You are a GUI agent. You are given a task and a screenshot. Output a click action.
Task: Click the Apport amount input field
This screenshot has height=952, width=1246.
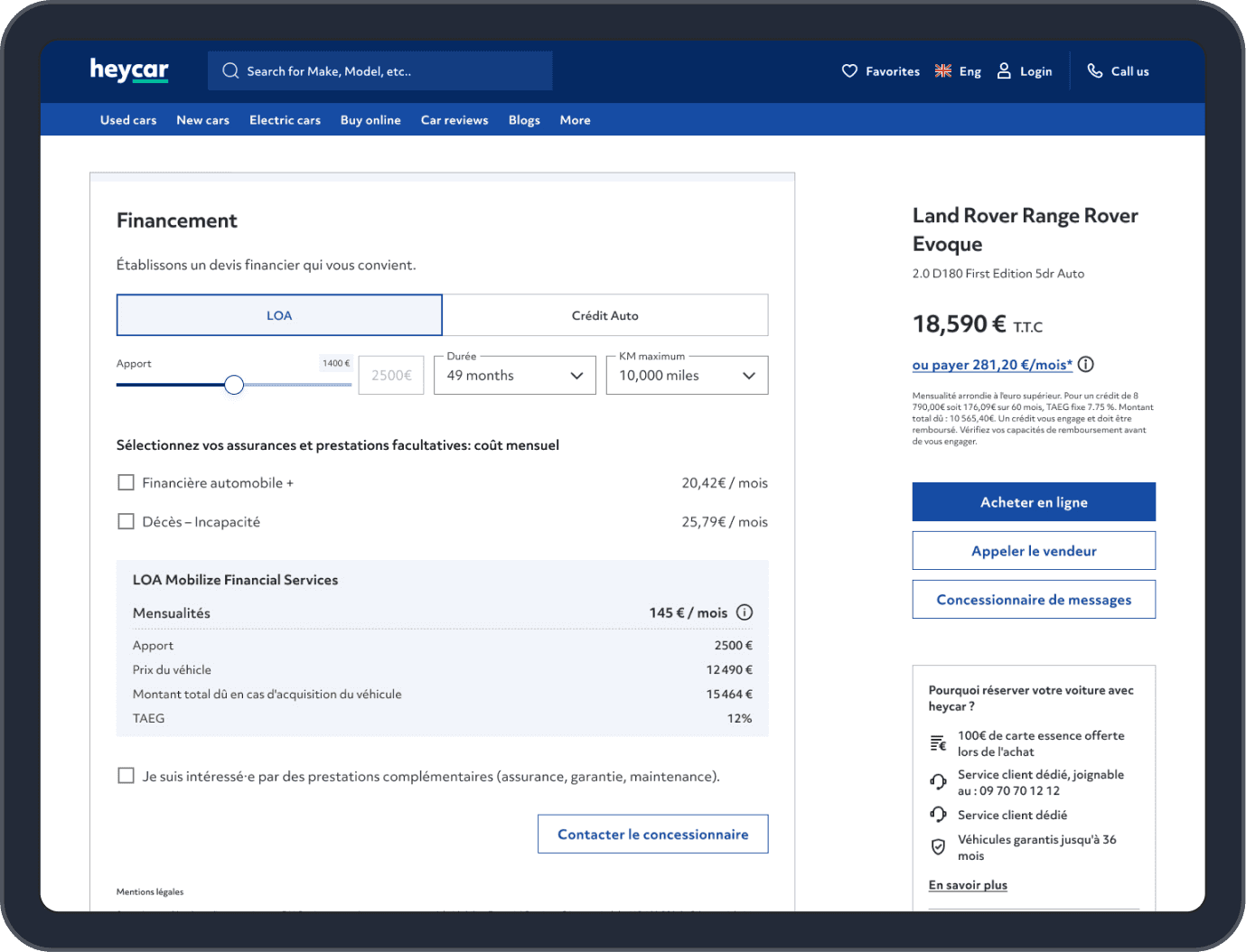coord(391,376)
